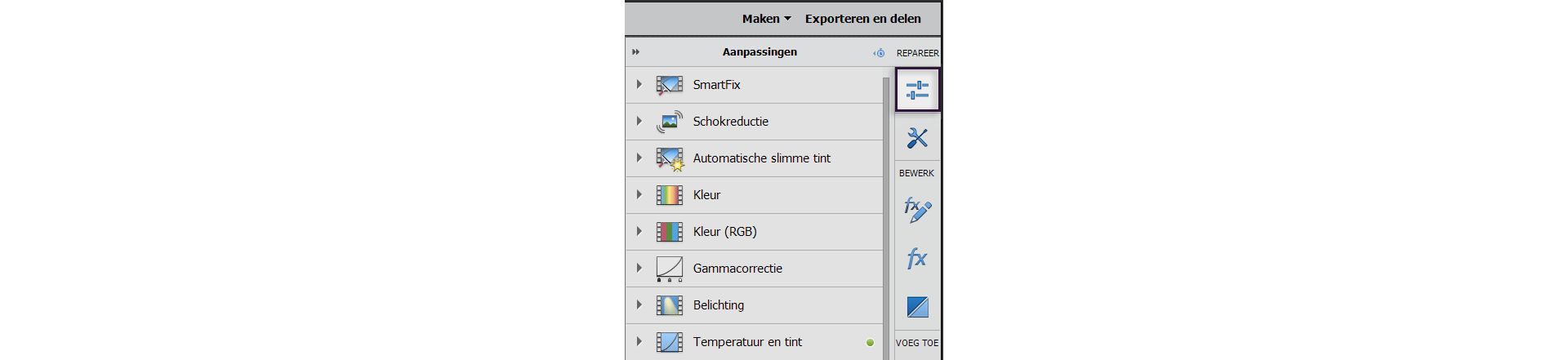Open the Aanpassingen sliders panel icon
The height and width of the screenshot is (360, 1568).
pos(917,90)
